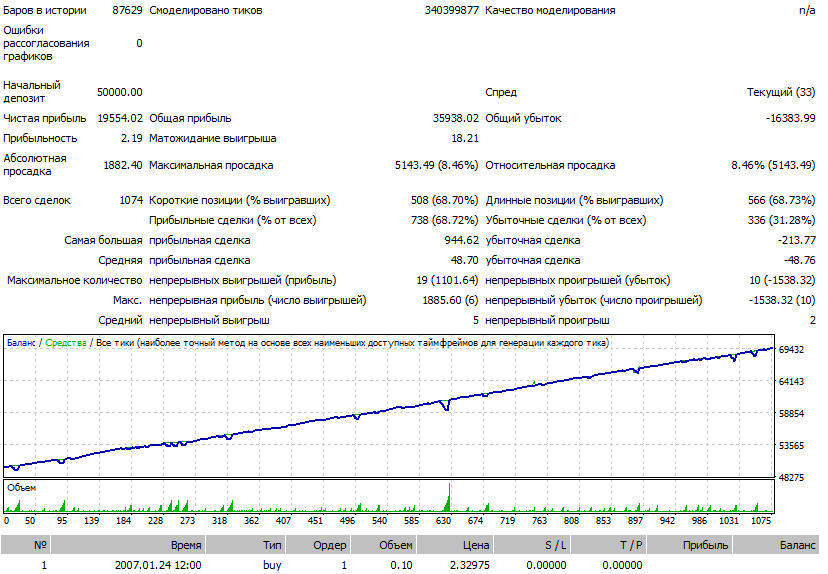Click the S / L column header
The image size is (828, 574).
tap(531, 545)
